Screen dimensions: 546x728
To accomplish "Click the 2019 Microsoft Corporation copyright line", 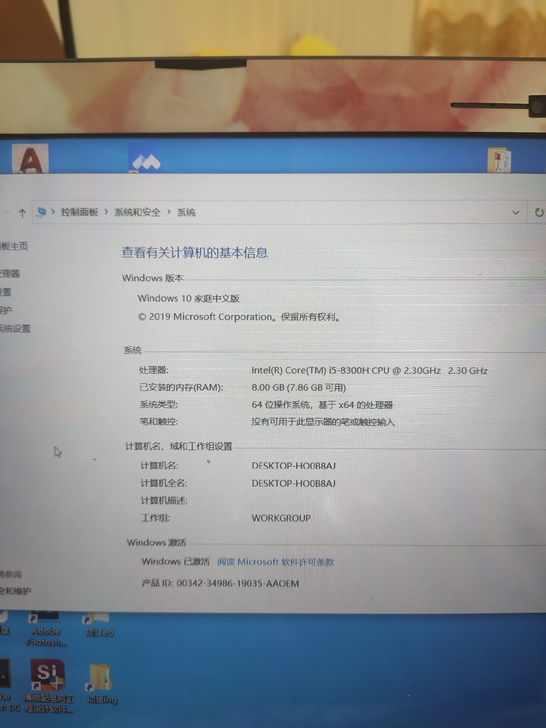I will (x=239, y=317).
